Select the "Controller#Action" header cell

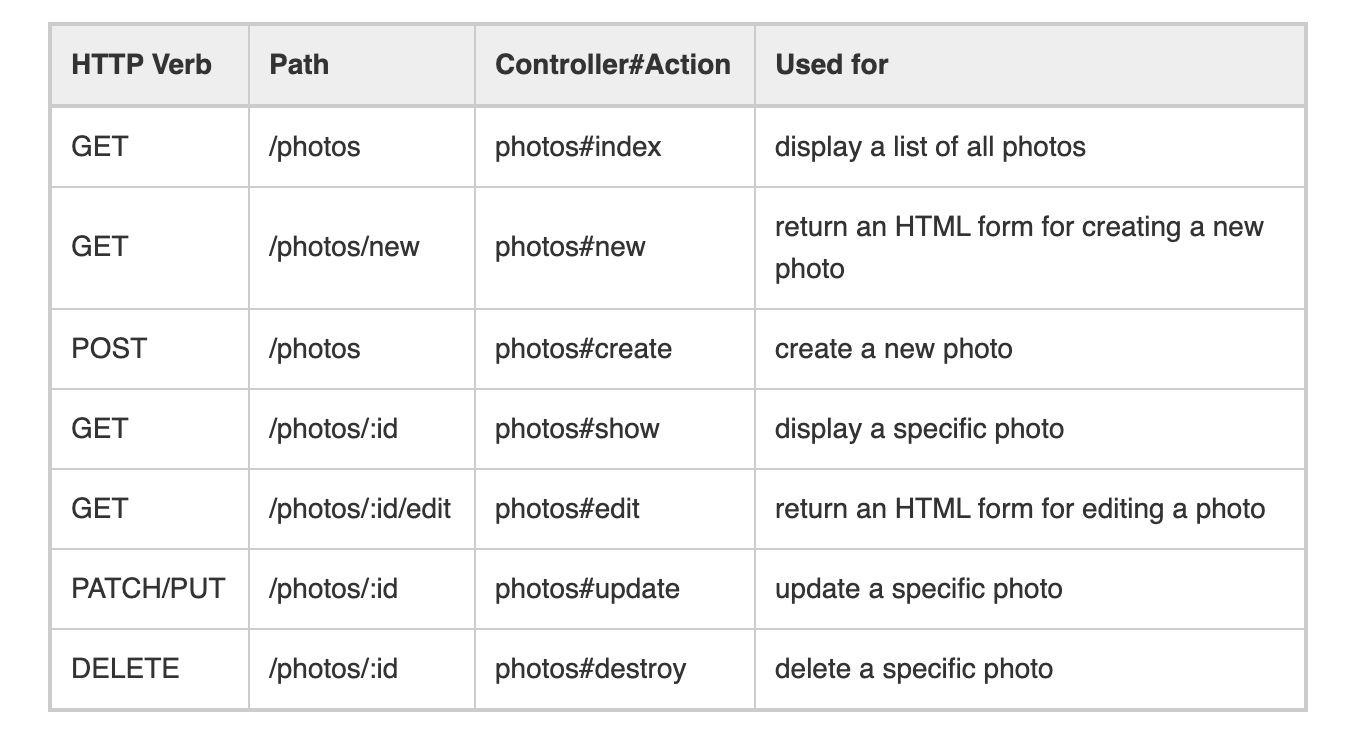[x=612, y=65]
